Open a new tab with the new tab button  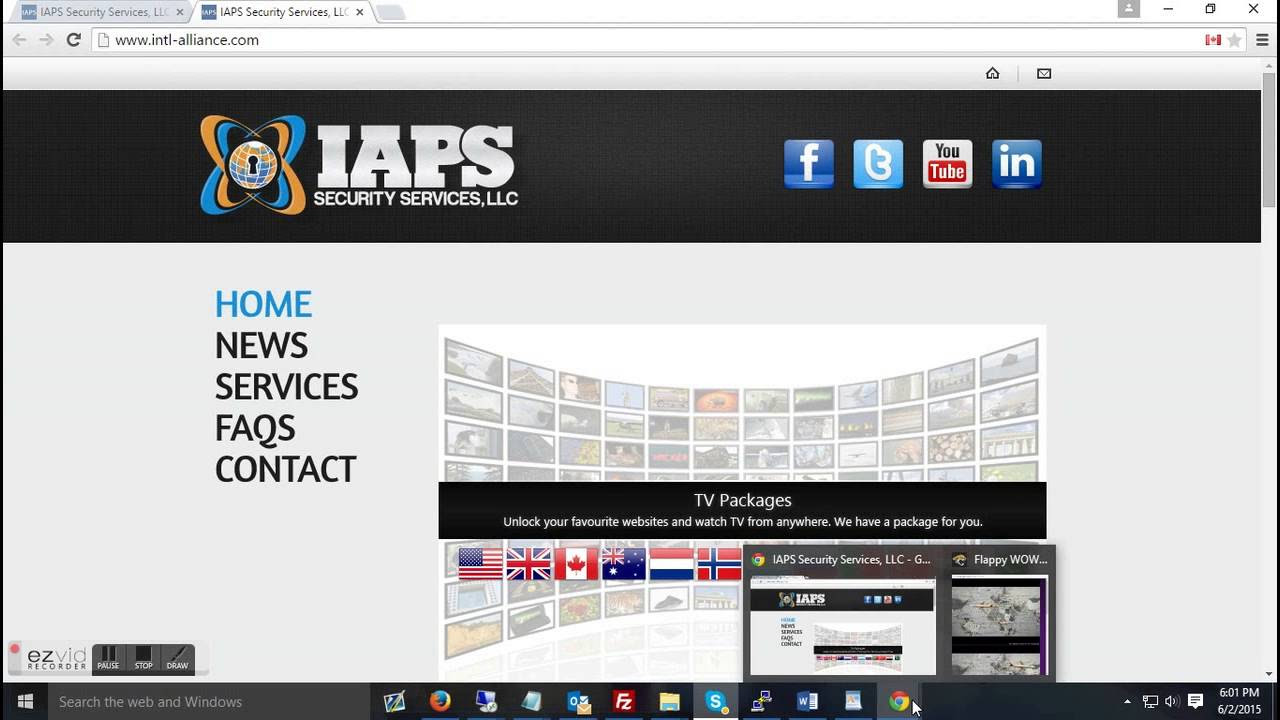pos(389,13)
